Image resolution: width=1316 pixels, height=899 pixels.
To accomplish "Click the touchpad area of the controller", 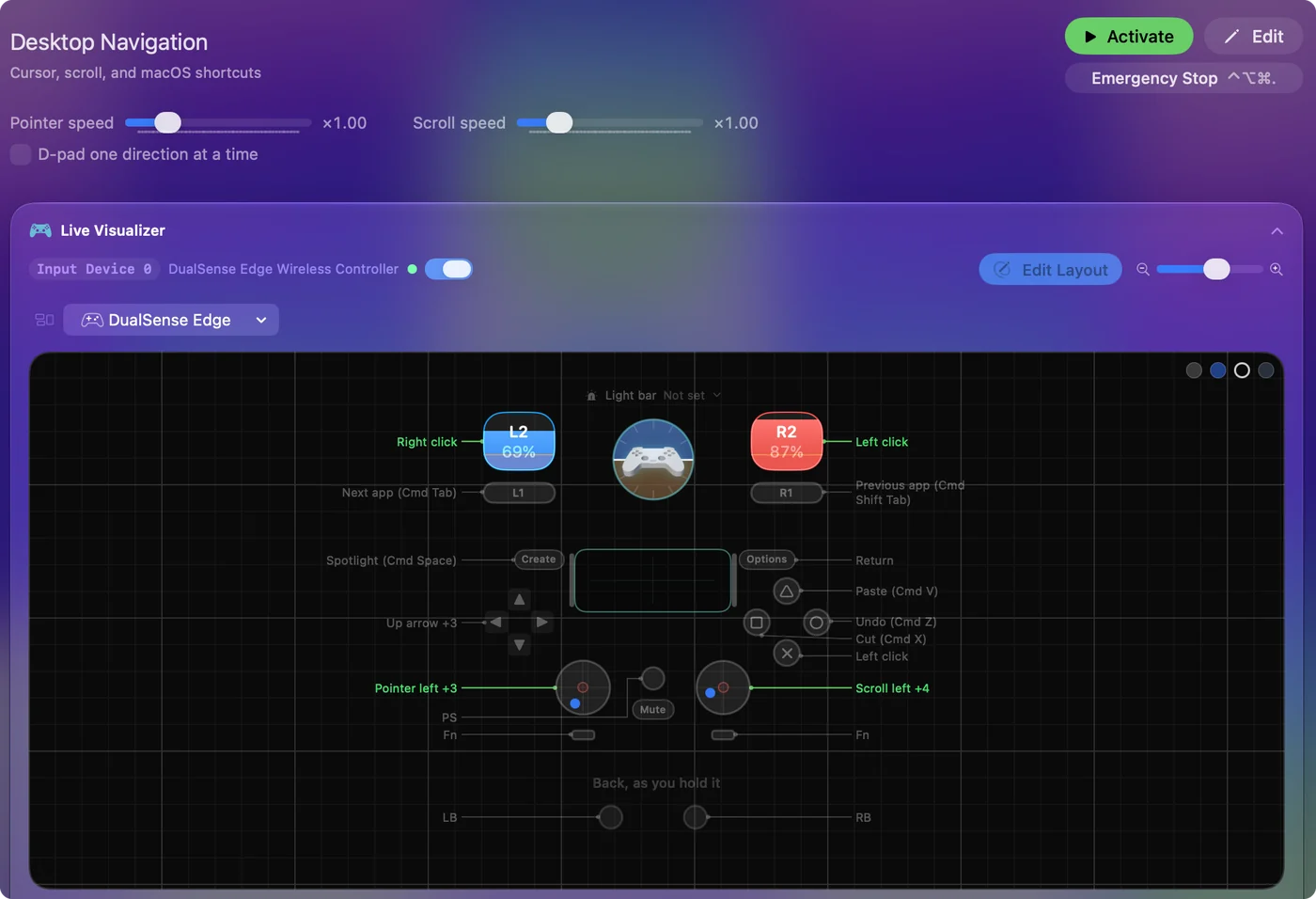I will pos(653,580).
